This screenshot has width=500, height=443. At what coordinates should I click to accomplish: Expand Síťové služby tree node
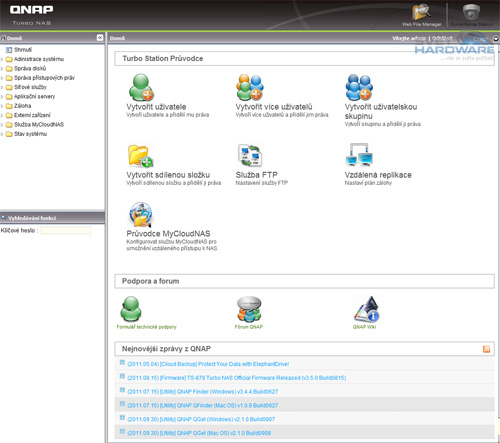(2, 88)
